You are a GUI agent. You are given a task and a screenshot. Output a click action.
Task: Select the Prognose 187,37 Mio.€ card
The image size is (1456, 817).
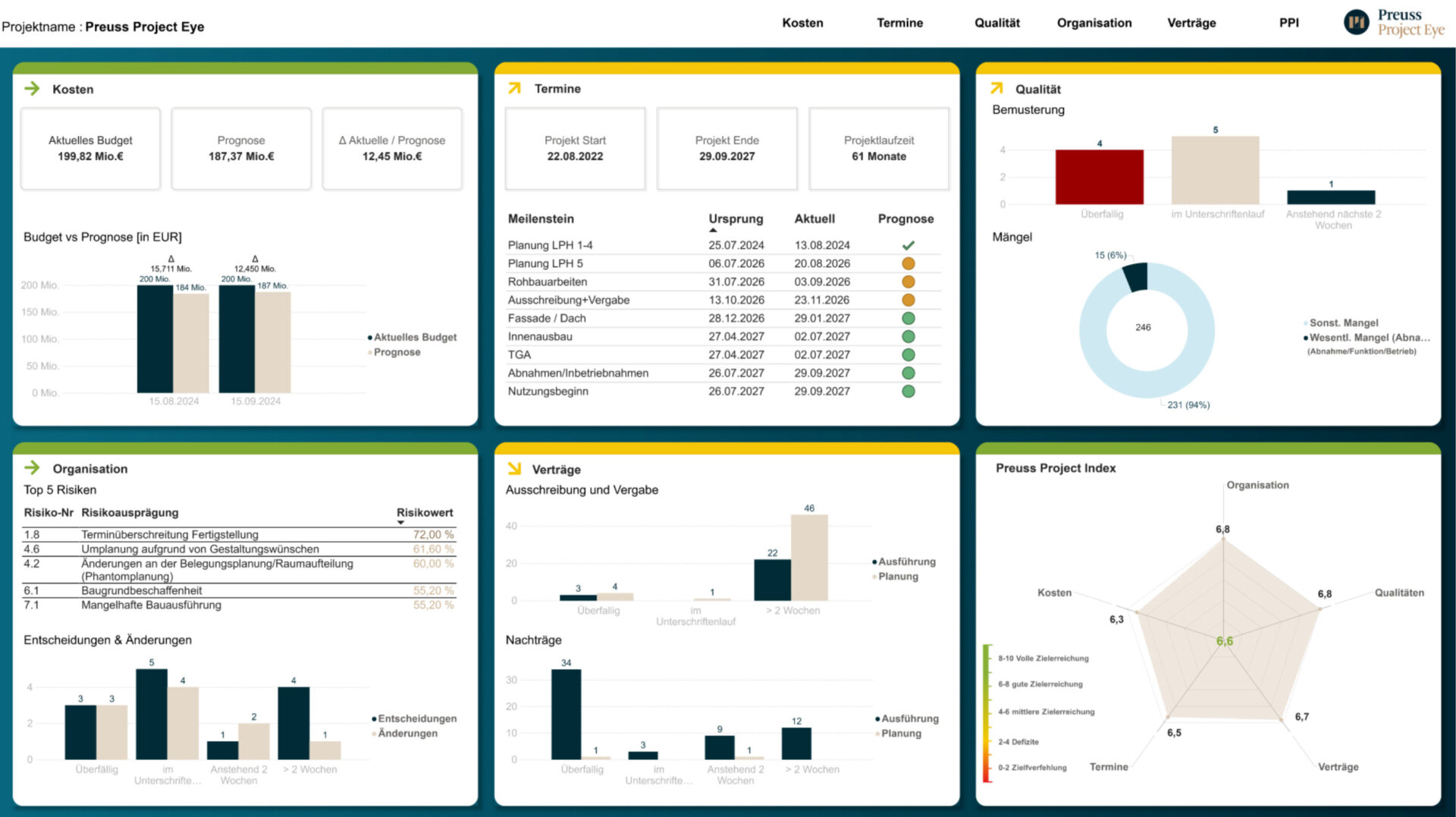point(241,149)
